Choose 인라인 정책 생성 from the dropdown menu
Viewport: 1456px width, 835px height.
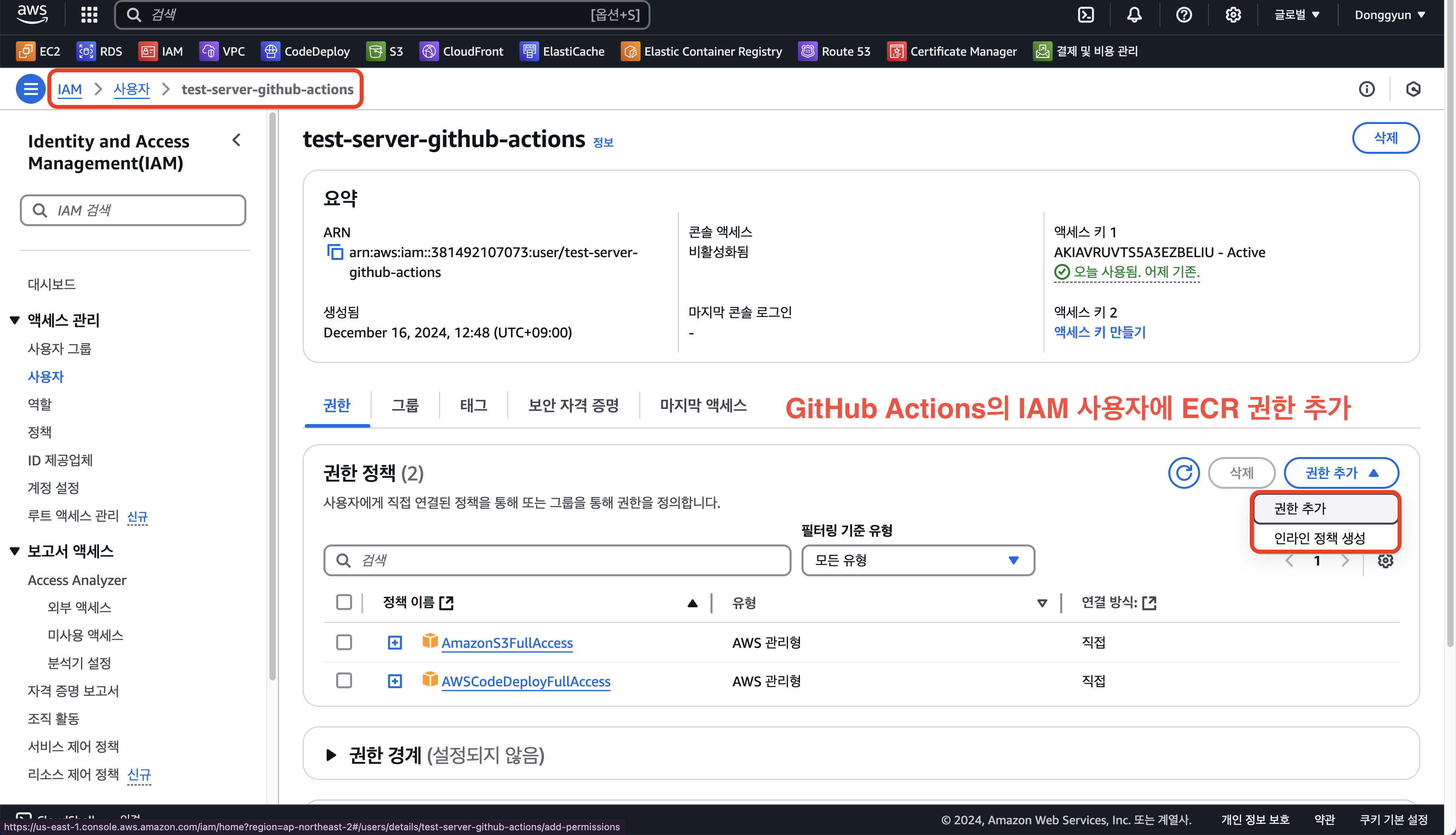click(x=1319, y=538)
